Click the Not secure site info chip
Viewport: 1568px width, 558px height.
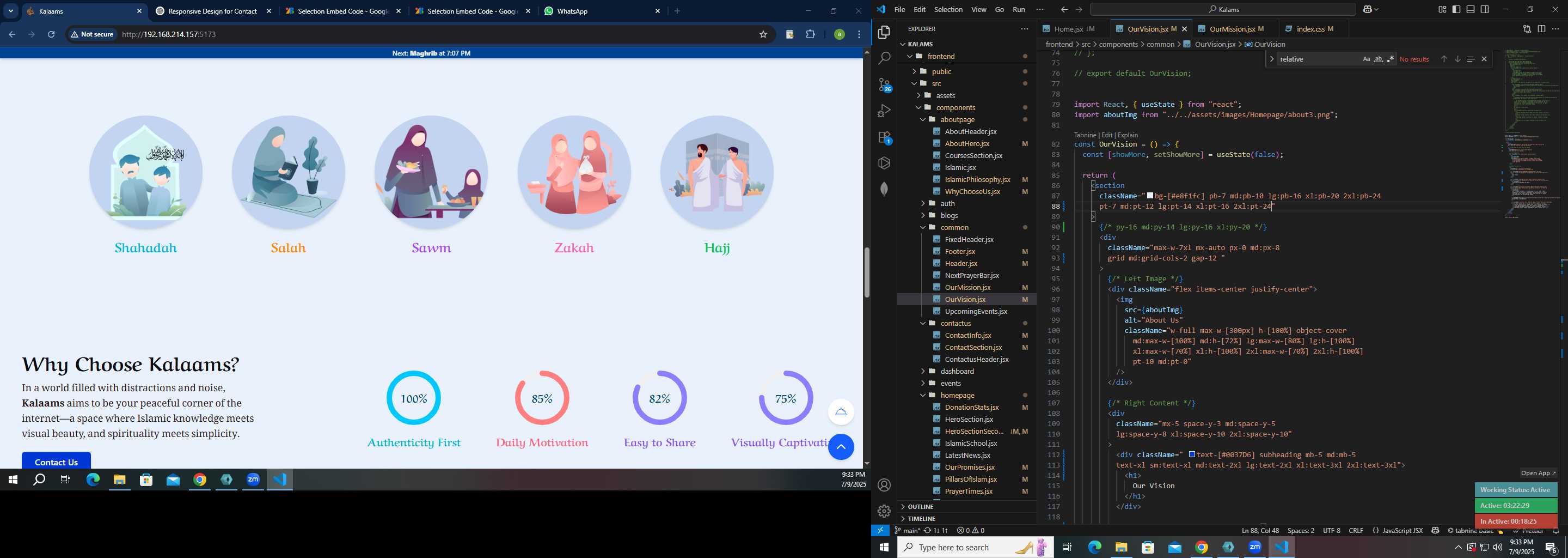(93, 35)
